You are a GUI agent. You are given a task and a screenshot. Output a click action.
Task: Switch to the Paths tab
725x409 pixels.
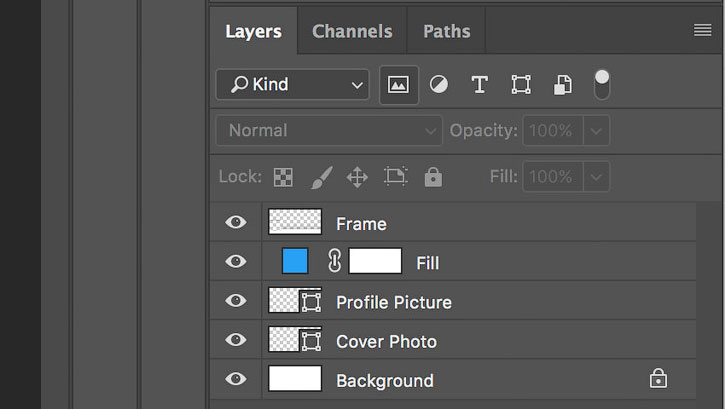447,31
